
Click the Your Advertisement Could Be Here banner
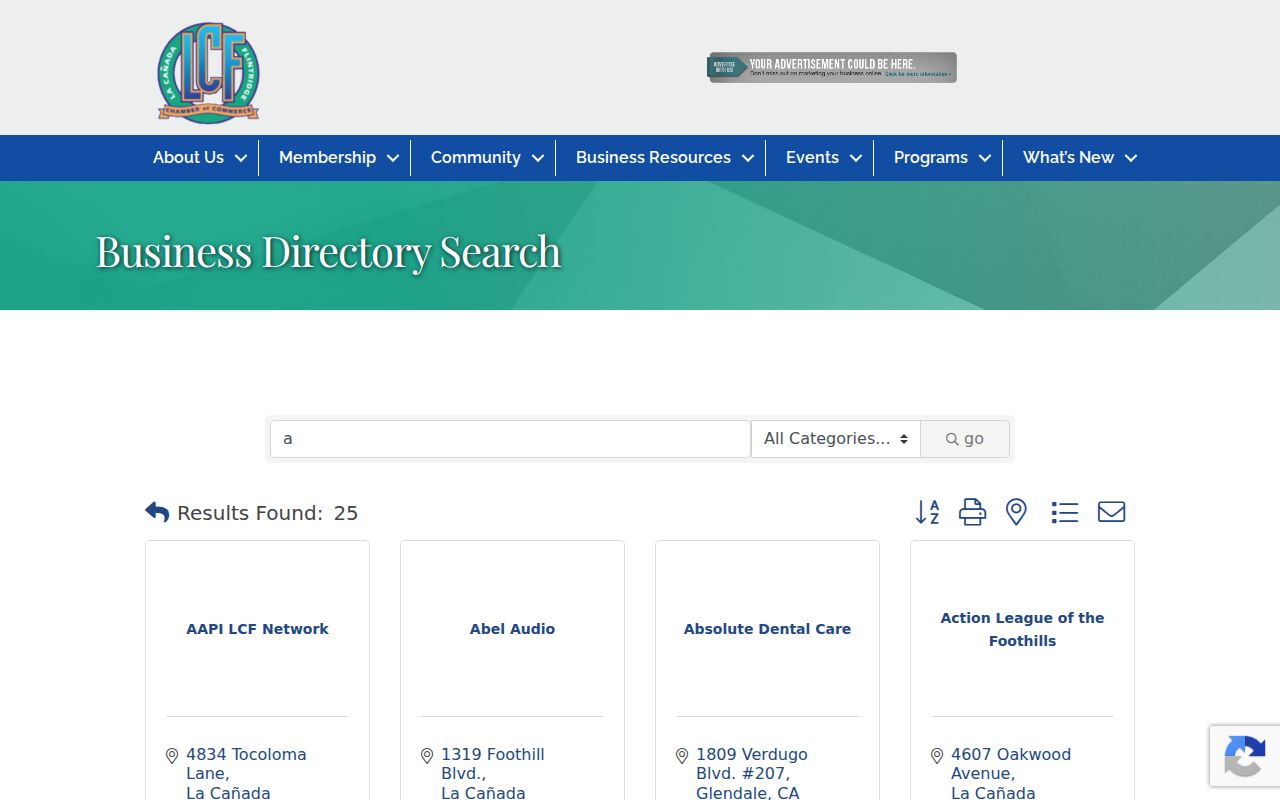[832, 67]
